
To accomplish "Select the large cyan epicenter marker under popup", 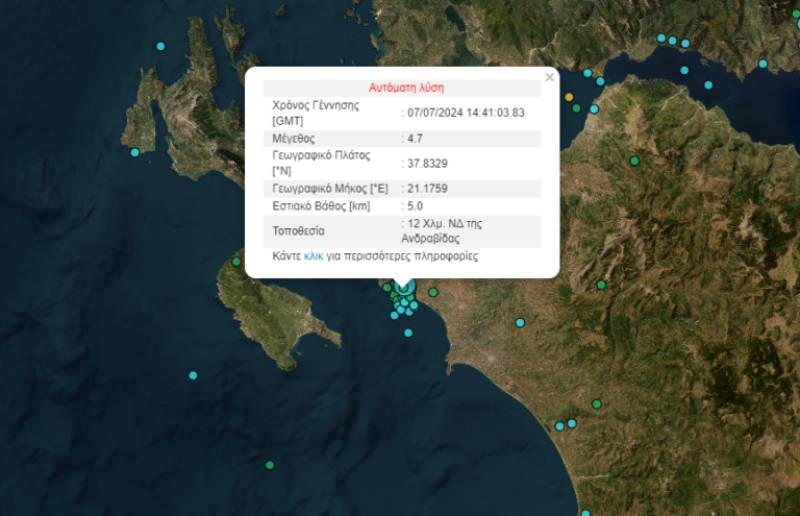I will point(404,287).
